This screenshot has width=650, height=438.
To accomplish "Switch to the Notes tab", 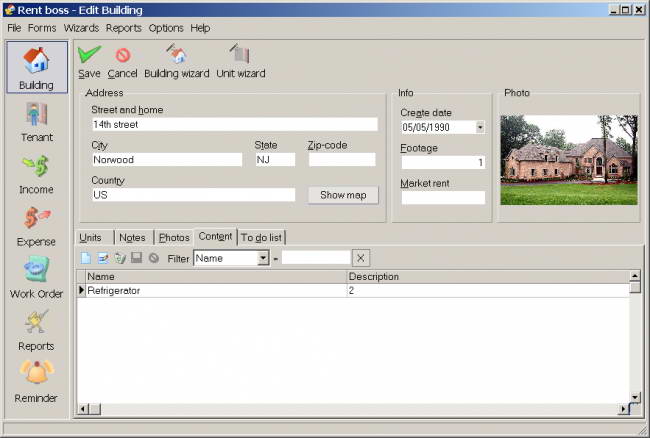I will (x=133, y=237).
